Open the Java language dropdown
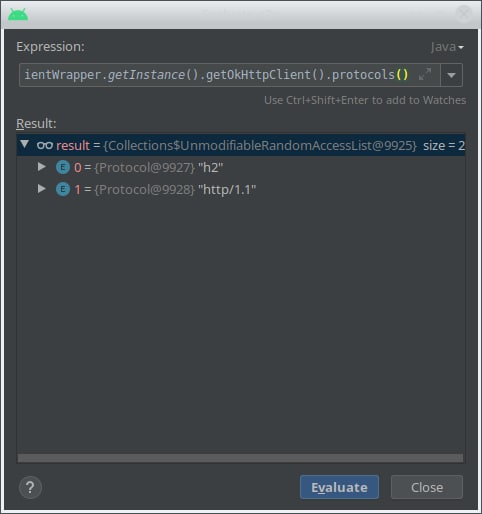 pyautogui.click(x=447, y=47)
